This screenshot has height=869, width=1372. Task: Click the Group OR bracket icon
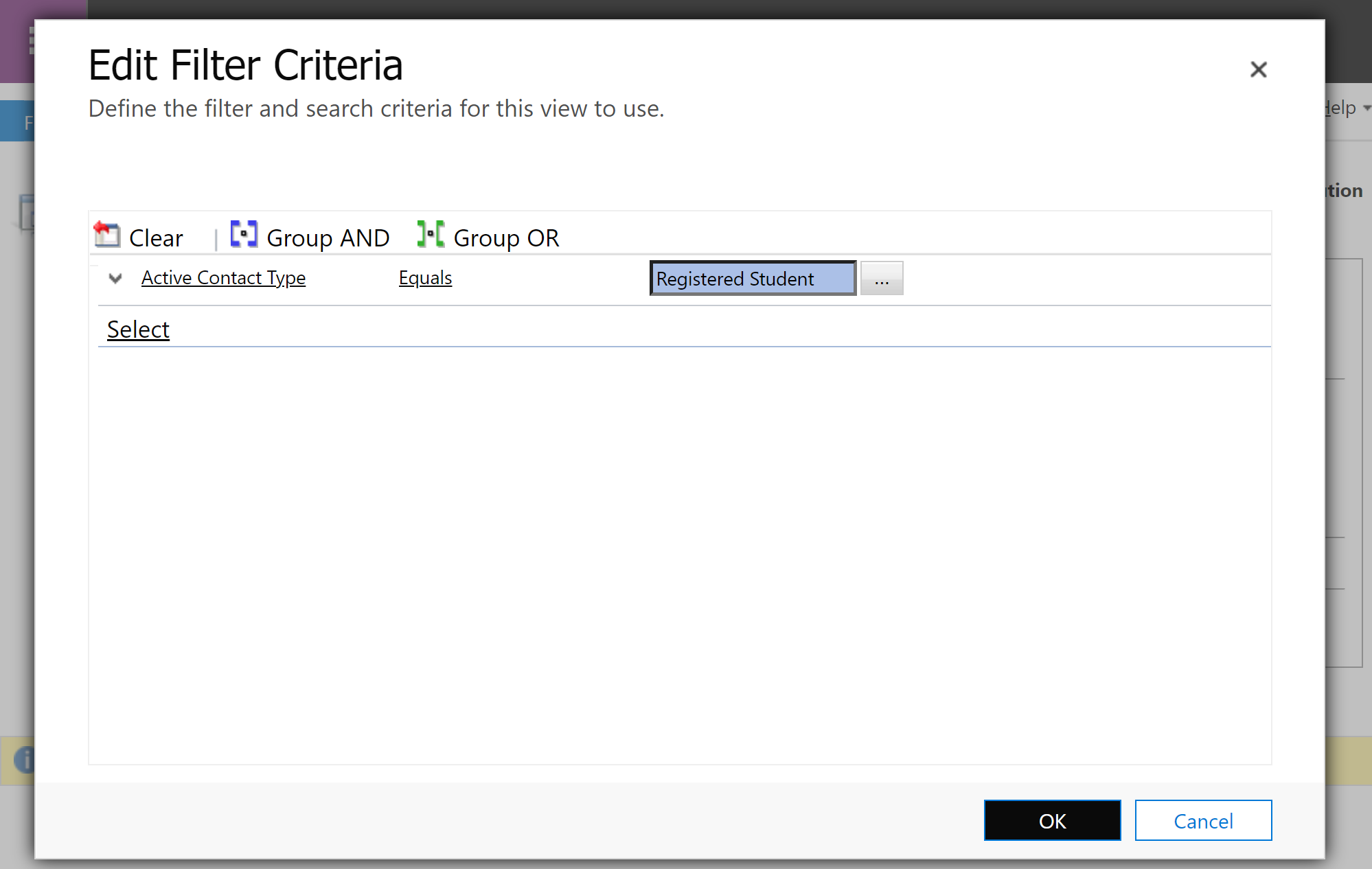(x=431, y=234)
